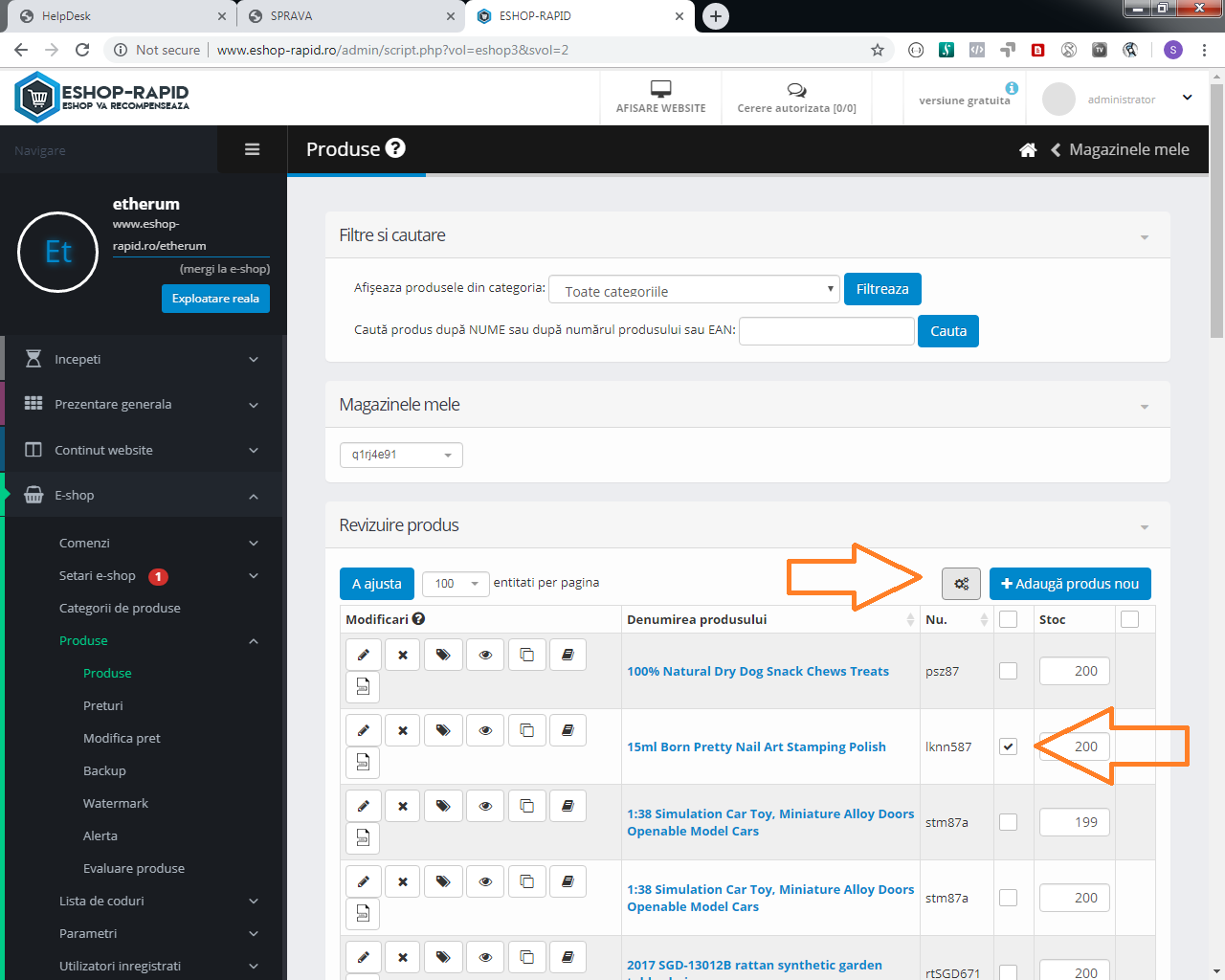Change the 100 entities per page dropdown
1225x980 pixels.
(x=456, y=583)
